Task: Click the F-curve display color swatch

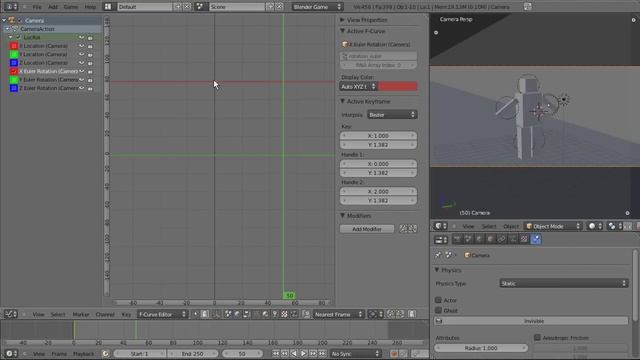Action: (x=397, y=87)
